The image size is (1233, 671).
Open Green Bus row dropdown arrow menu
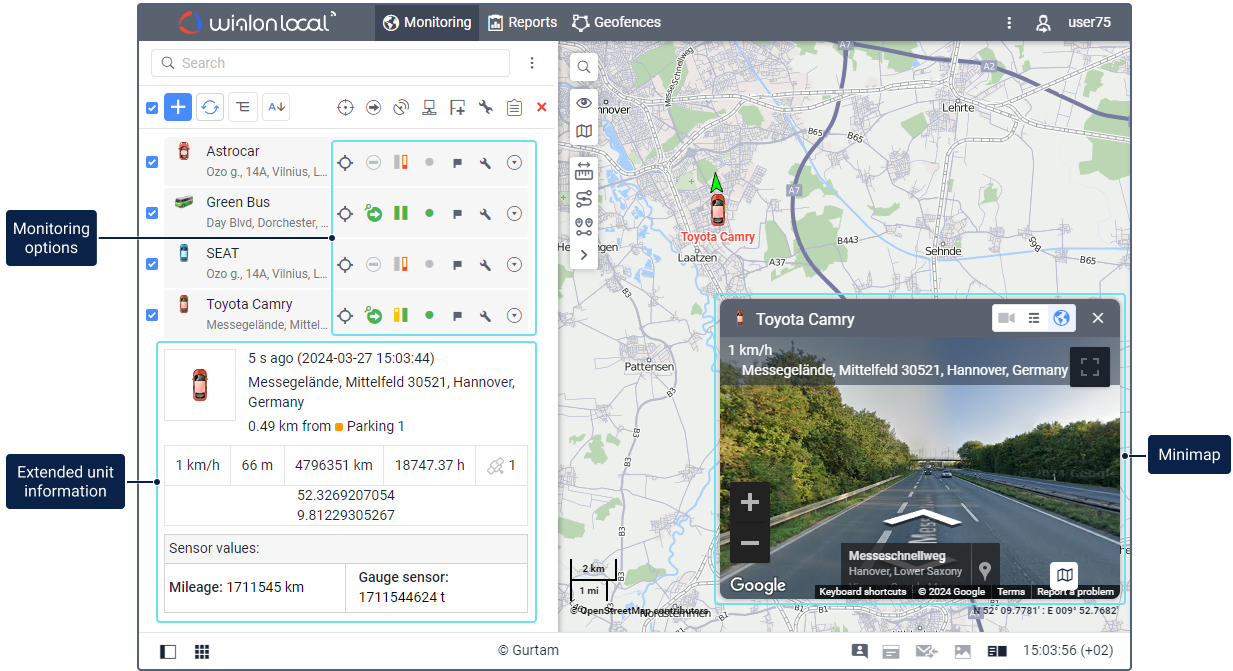click(x=514, y=213)
